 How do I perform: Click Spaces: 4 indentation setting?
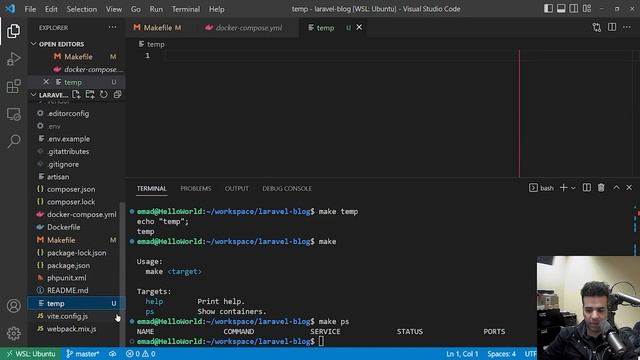(x=502, y=354)
